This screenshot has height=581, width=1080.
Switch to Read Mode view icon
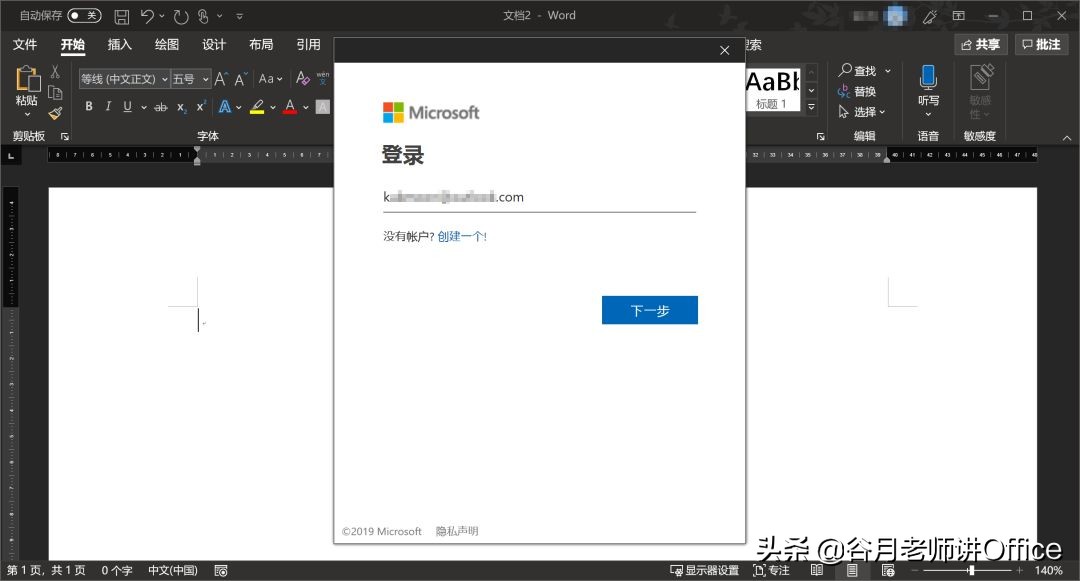(817, 571)
